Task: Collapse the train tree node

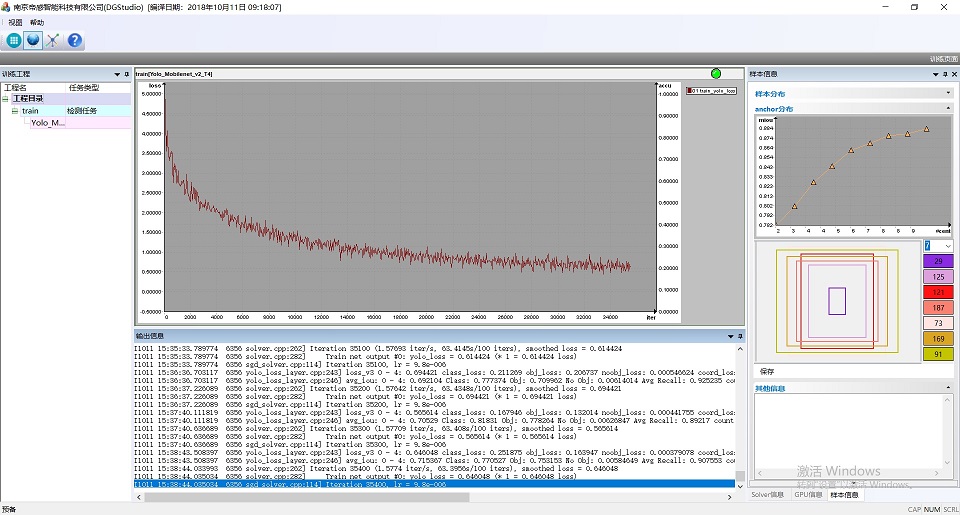Action: (x=15, y=111)
